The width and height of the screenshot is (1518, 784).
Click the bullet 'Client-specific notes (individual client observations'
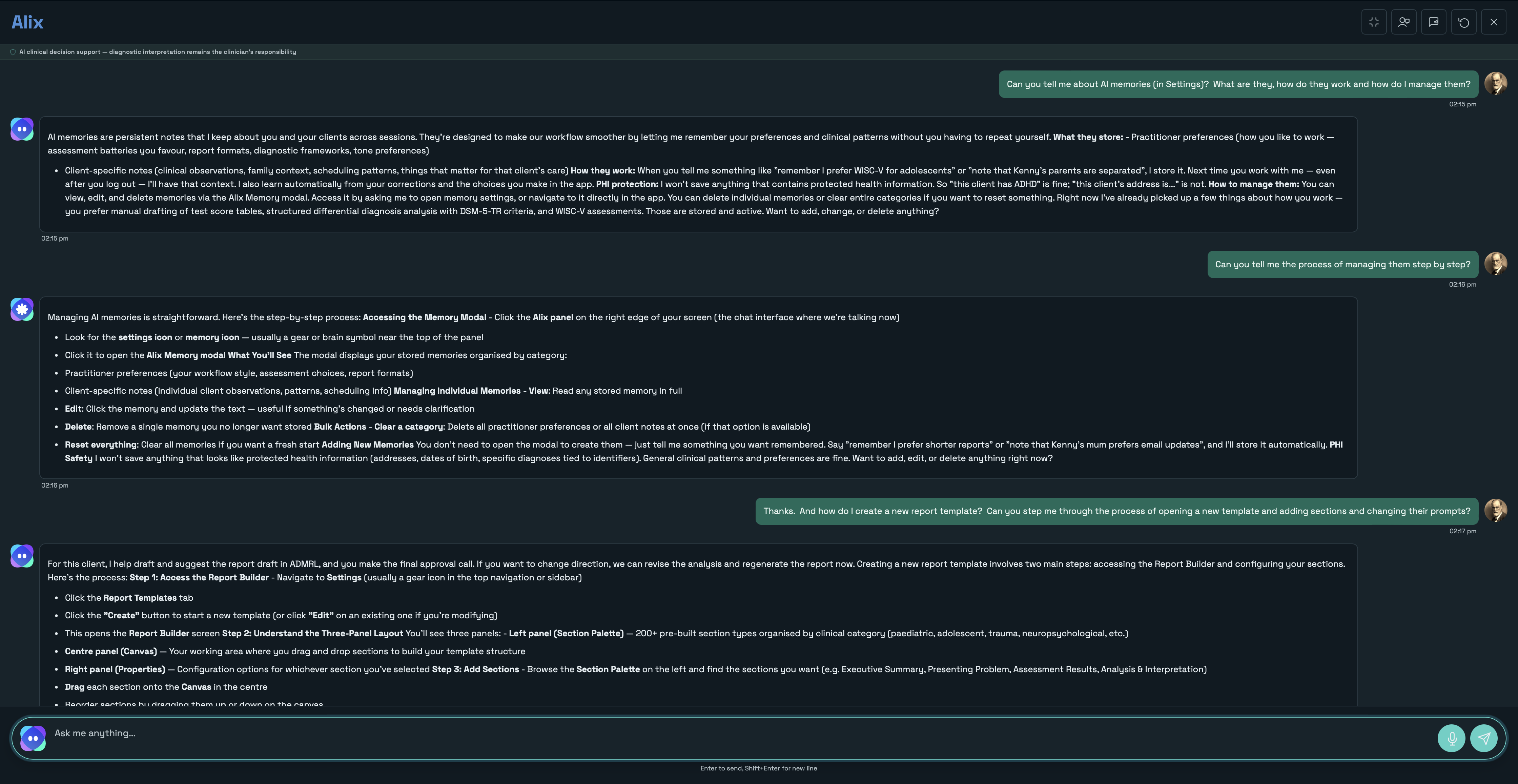pos(373,391)
